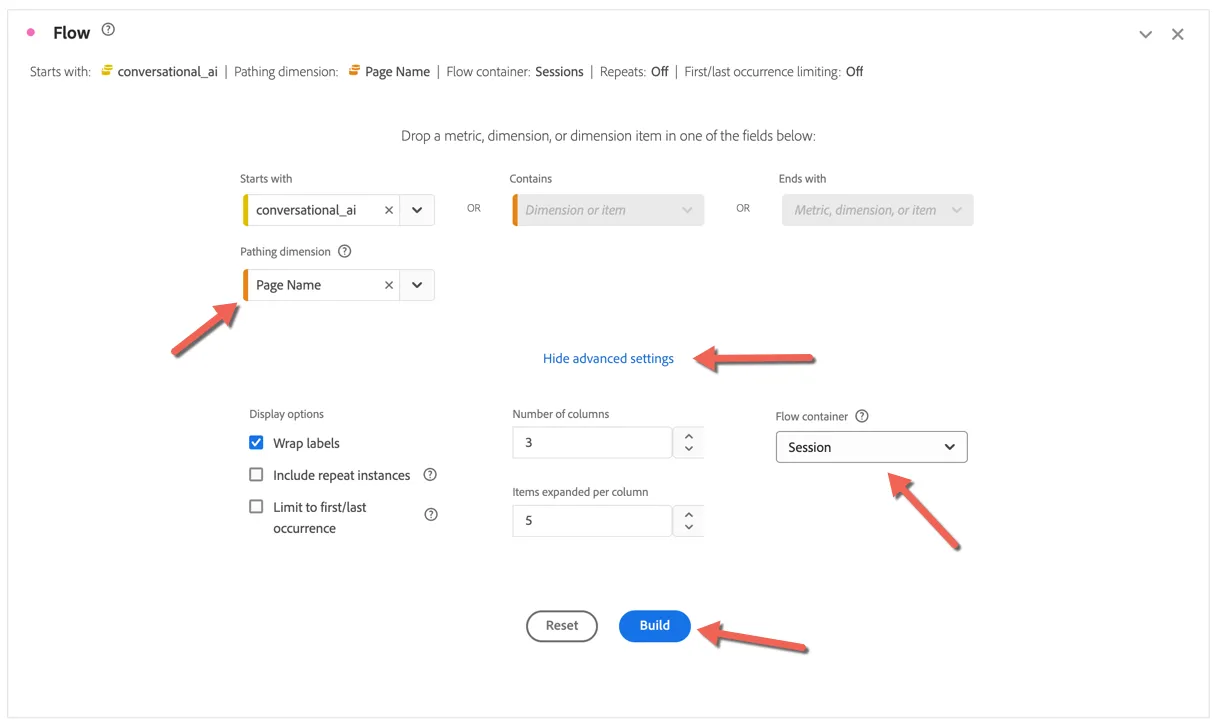The height and width of the screenshot is (728, 1220).
Task: Open the Starts with dropdown arrow
Action: coord(417,210)
